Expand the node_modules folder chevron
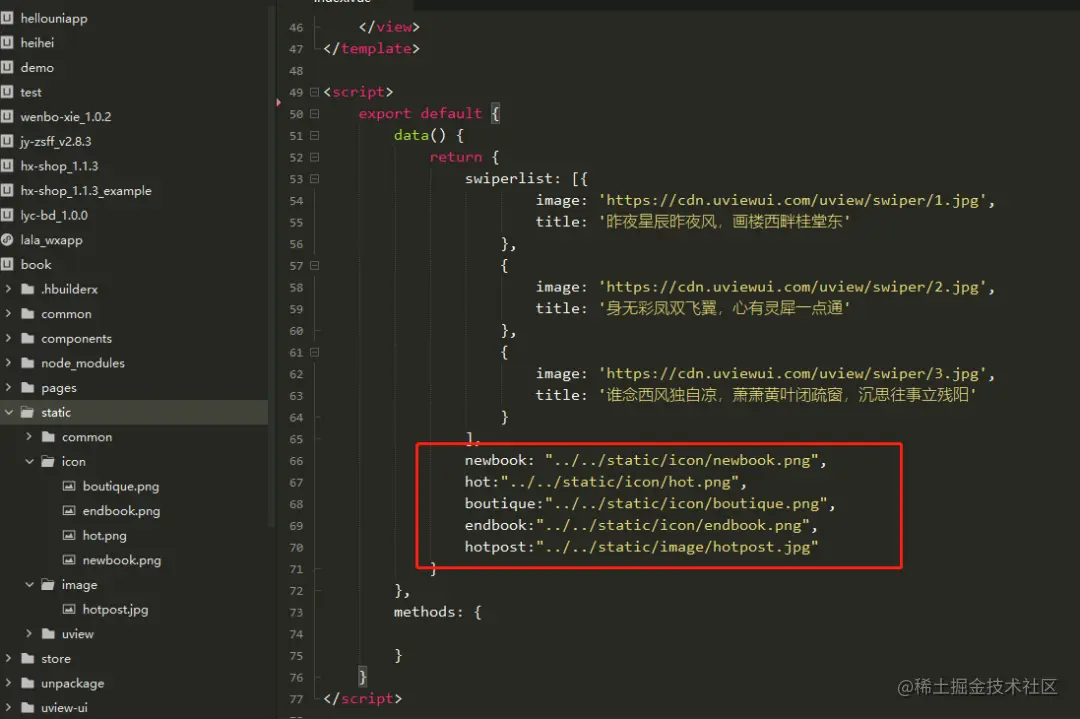 coord(8,363)
